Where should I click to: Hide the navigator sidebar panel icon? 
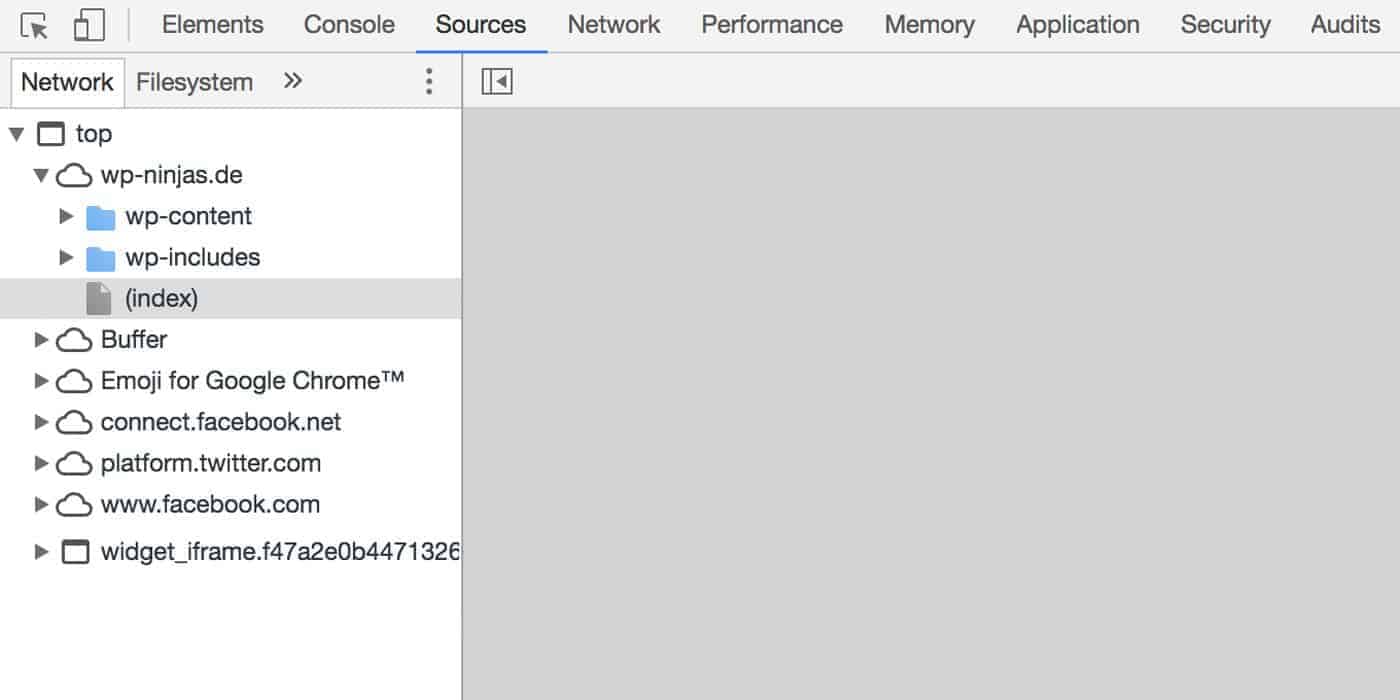(x=497, y=82)
